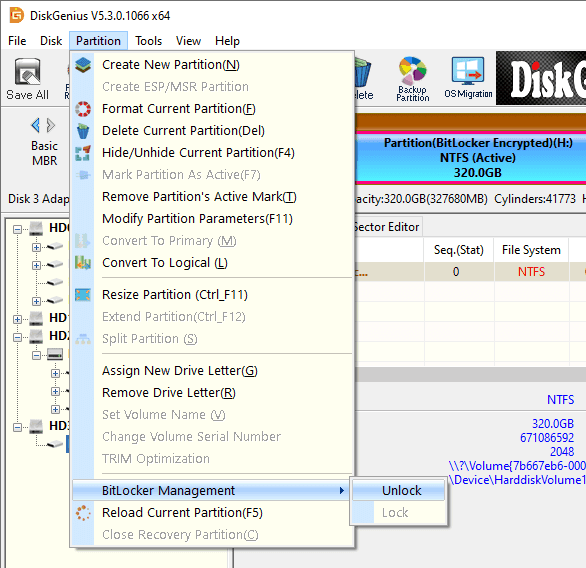
Task: Open the Disk menu
Action: (x=51, y=41)
